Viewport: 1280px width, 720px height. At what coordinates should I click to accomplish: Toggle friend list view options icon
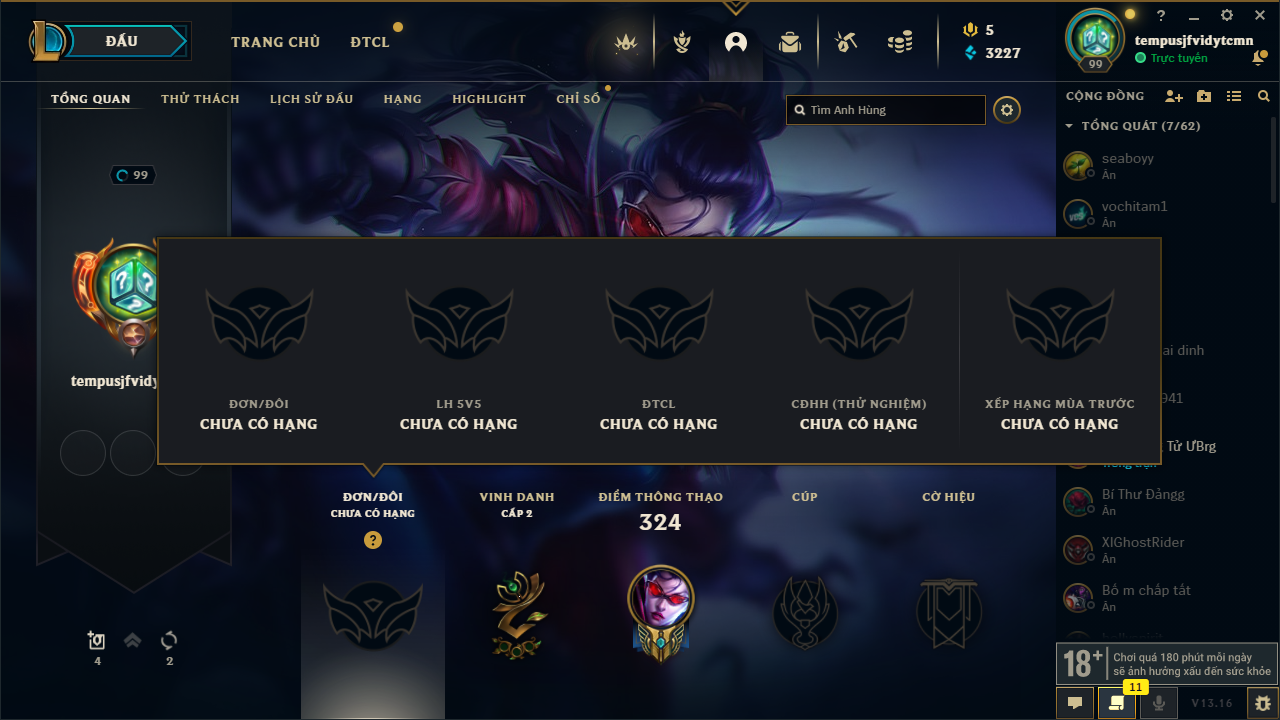[1234, 97]
